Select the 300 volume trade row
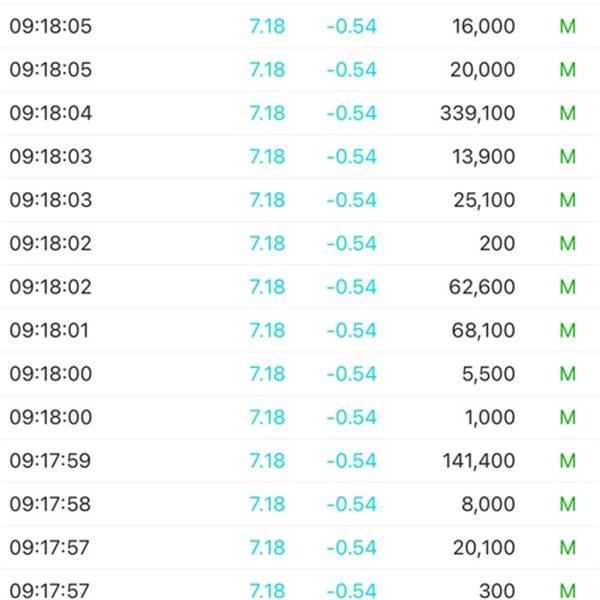Screen dimensions: 600x600 [300, 585]
